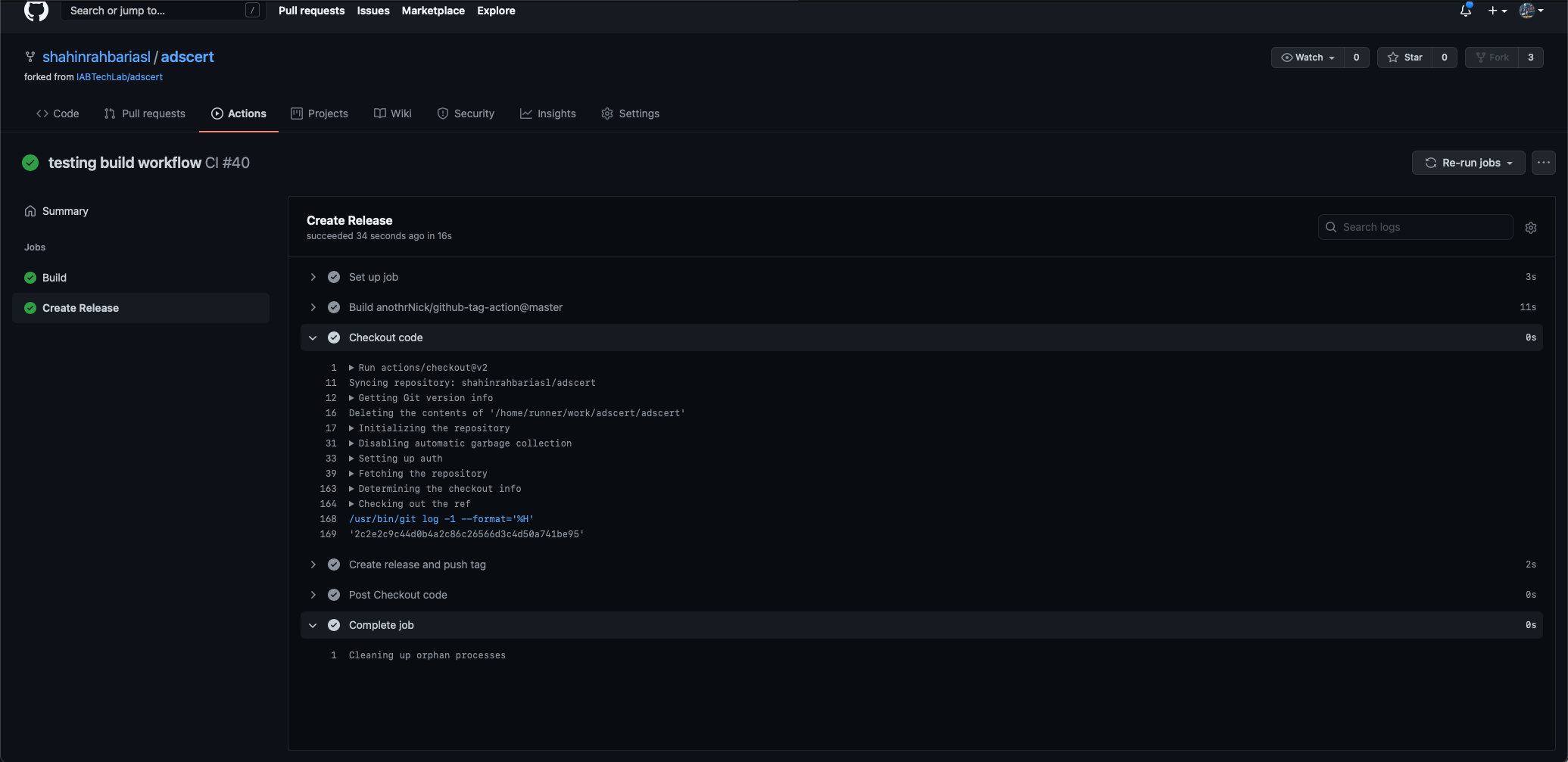Click the Summary home icon in the sidebar
The image size is (1568, 762).
point(30,210)
